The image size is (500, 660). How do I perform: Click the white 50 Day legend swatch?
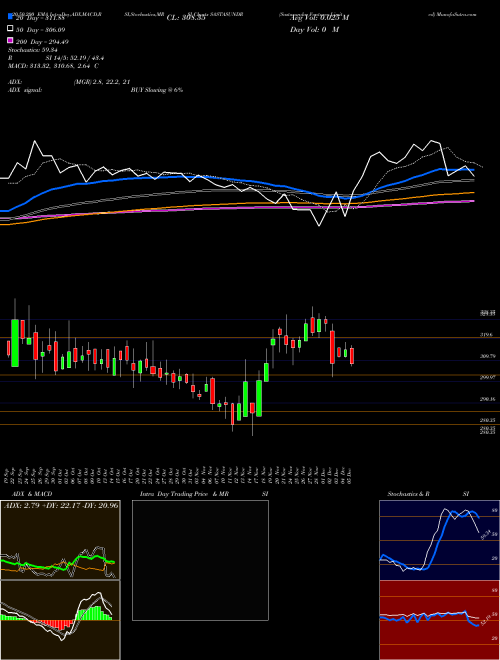click(x=10, y=29)
